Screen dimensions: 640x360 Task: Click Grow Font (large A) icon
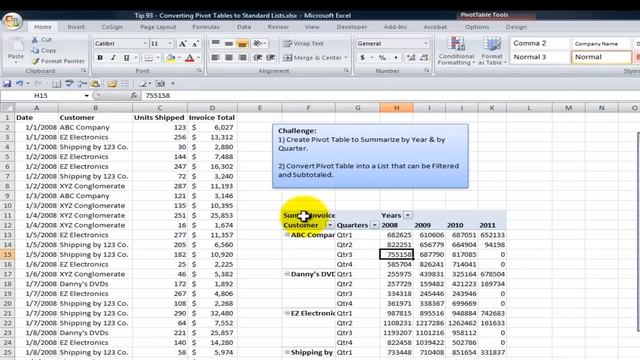(x=182, y=44)
